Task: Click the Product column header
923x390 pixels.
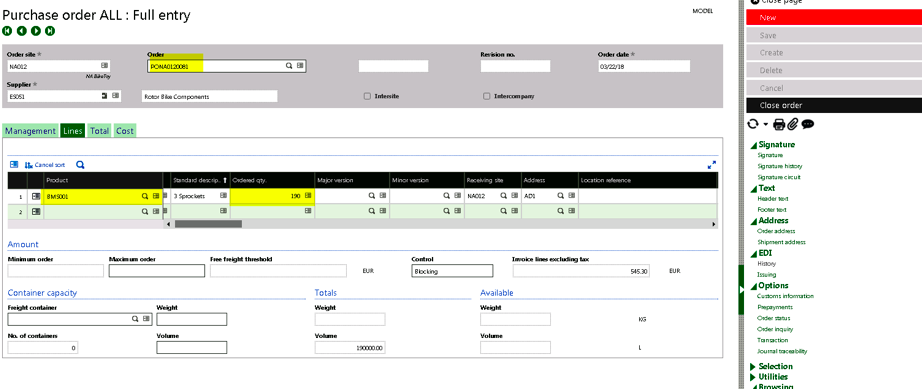Action: point(103,180)
